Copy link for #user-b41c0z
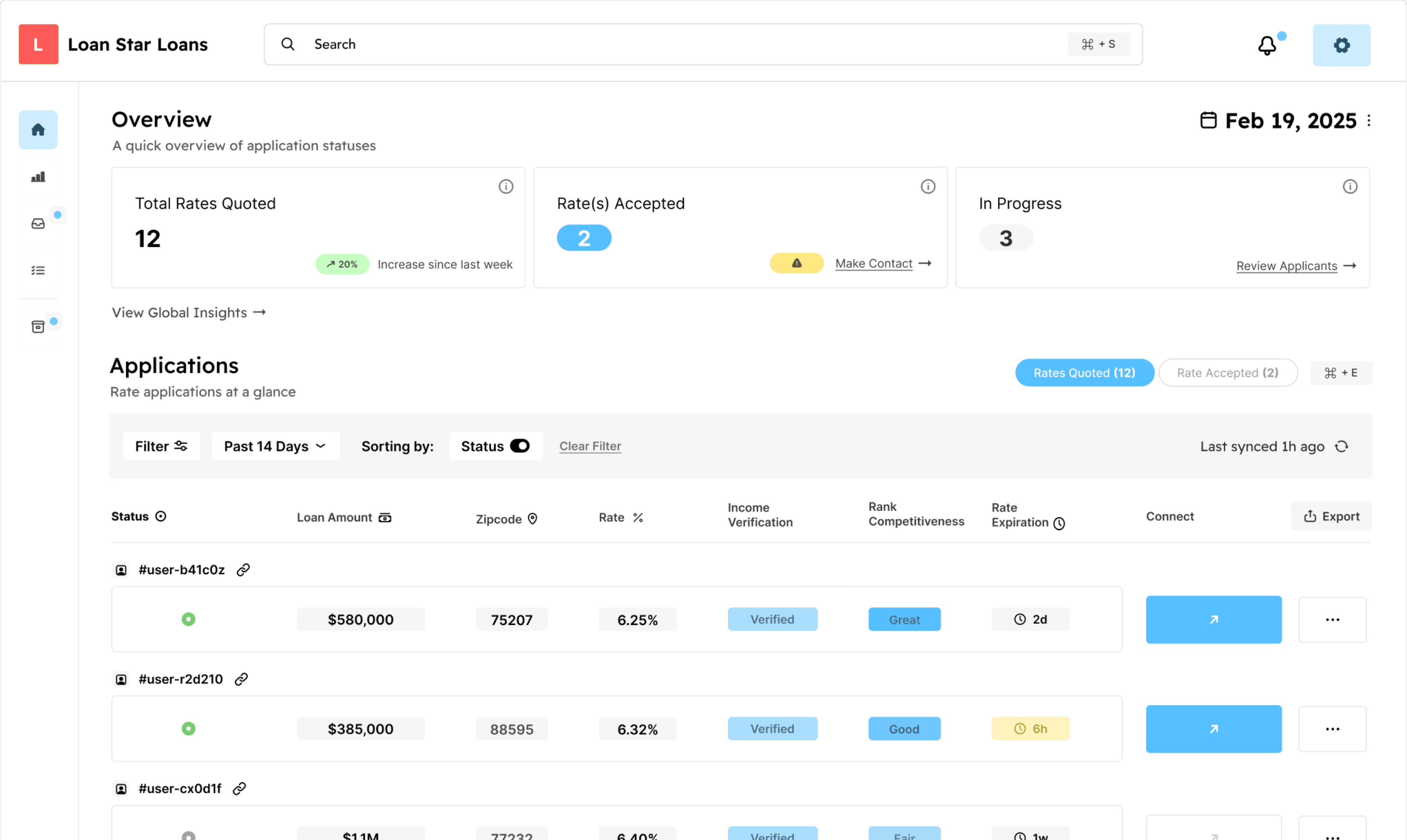This screenshot has height=840, width=1407. 244,569
